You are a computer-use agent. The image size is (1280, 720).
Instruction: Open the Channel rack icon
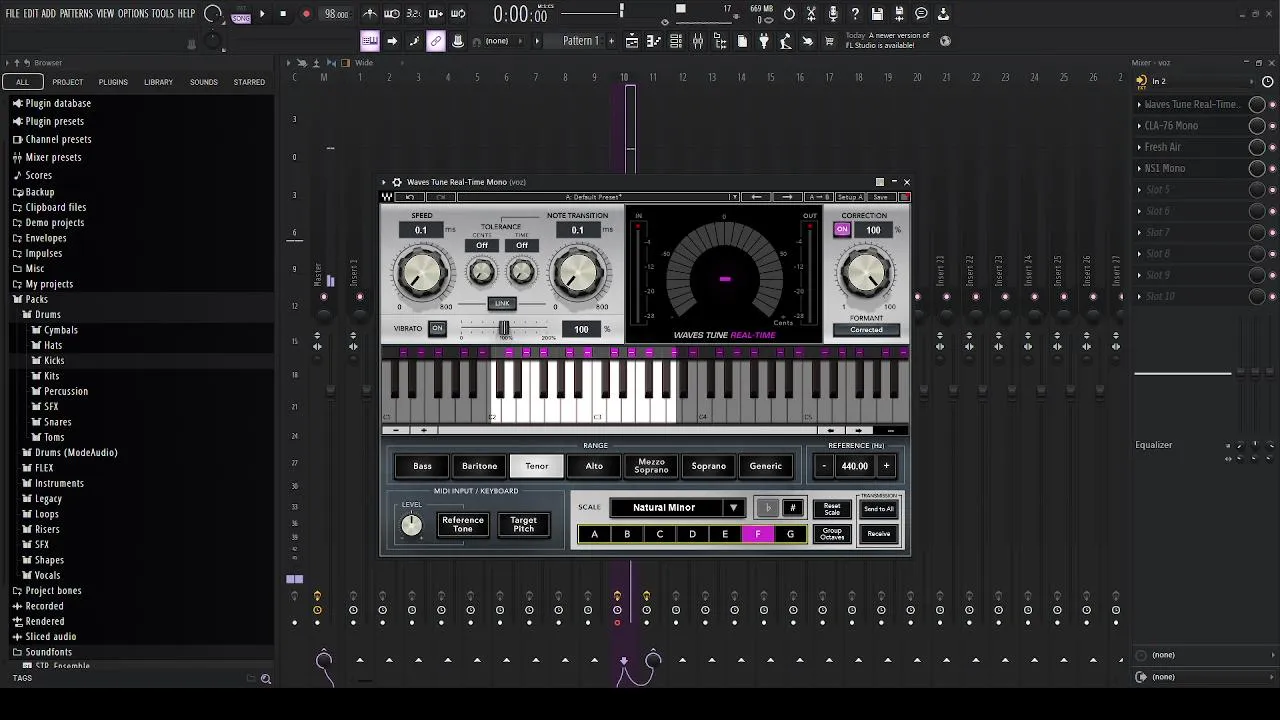(x=676, y=41)
